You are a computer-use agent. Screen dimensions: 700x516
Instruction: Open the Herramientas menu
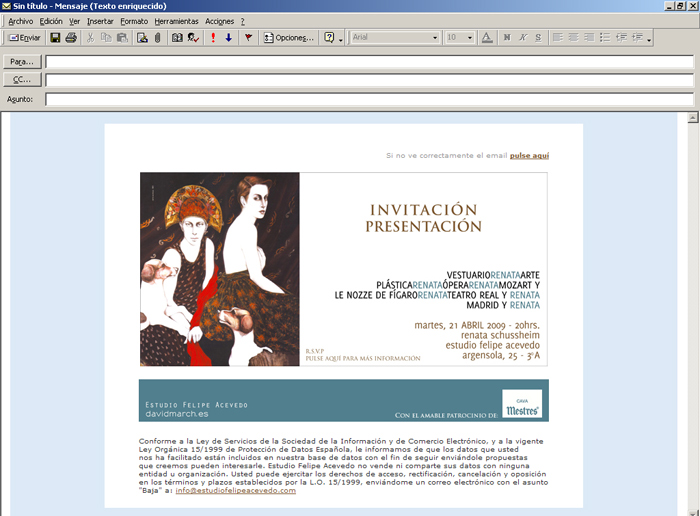pyautogui.click(x=176, y=21)
